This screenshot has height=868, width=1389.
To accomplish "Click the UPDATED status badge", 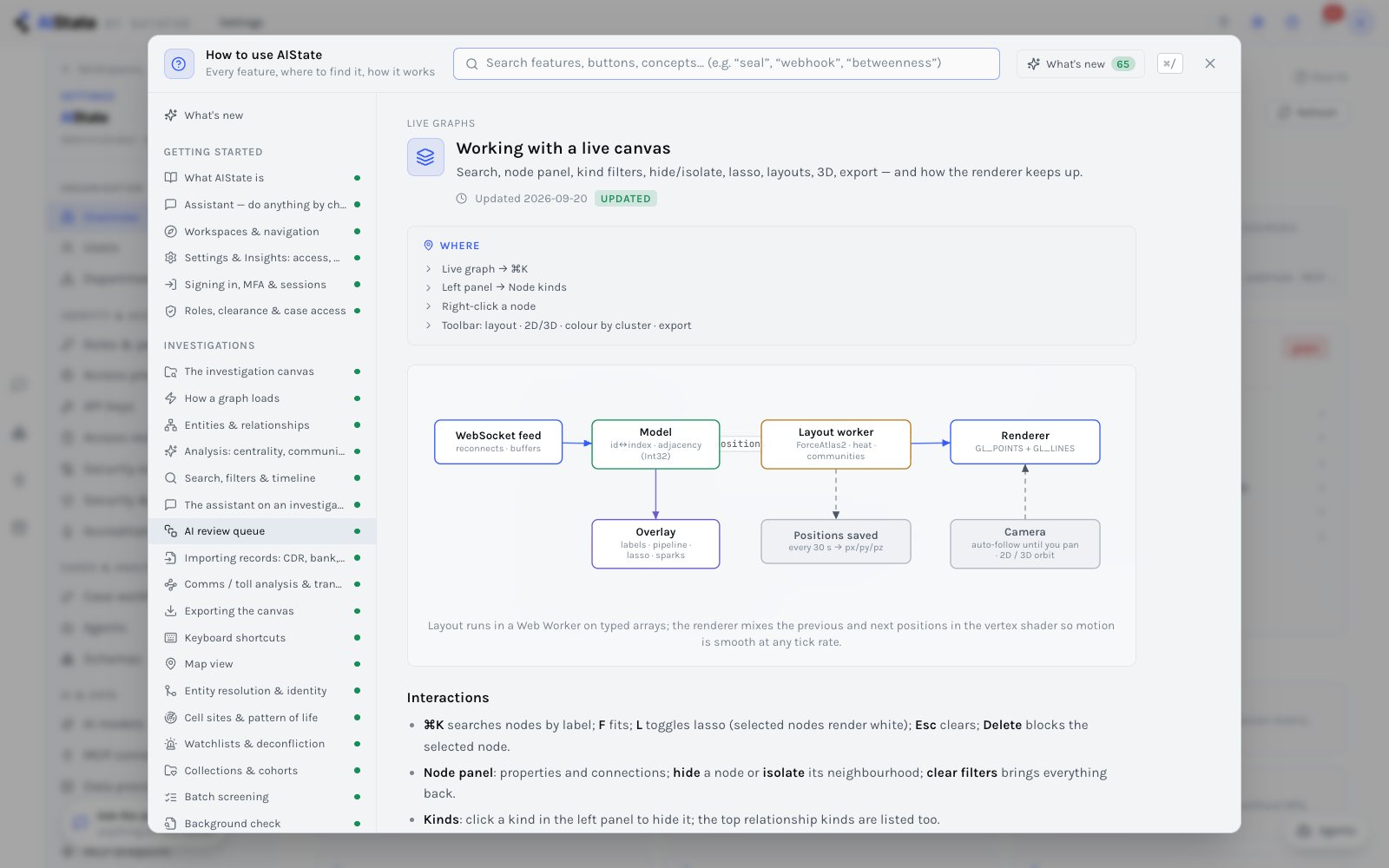I will (626, 199).
